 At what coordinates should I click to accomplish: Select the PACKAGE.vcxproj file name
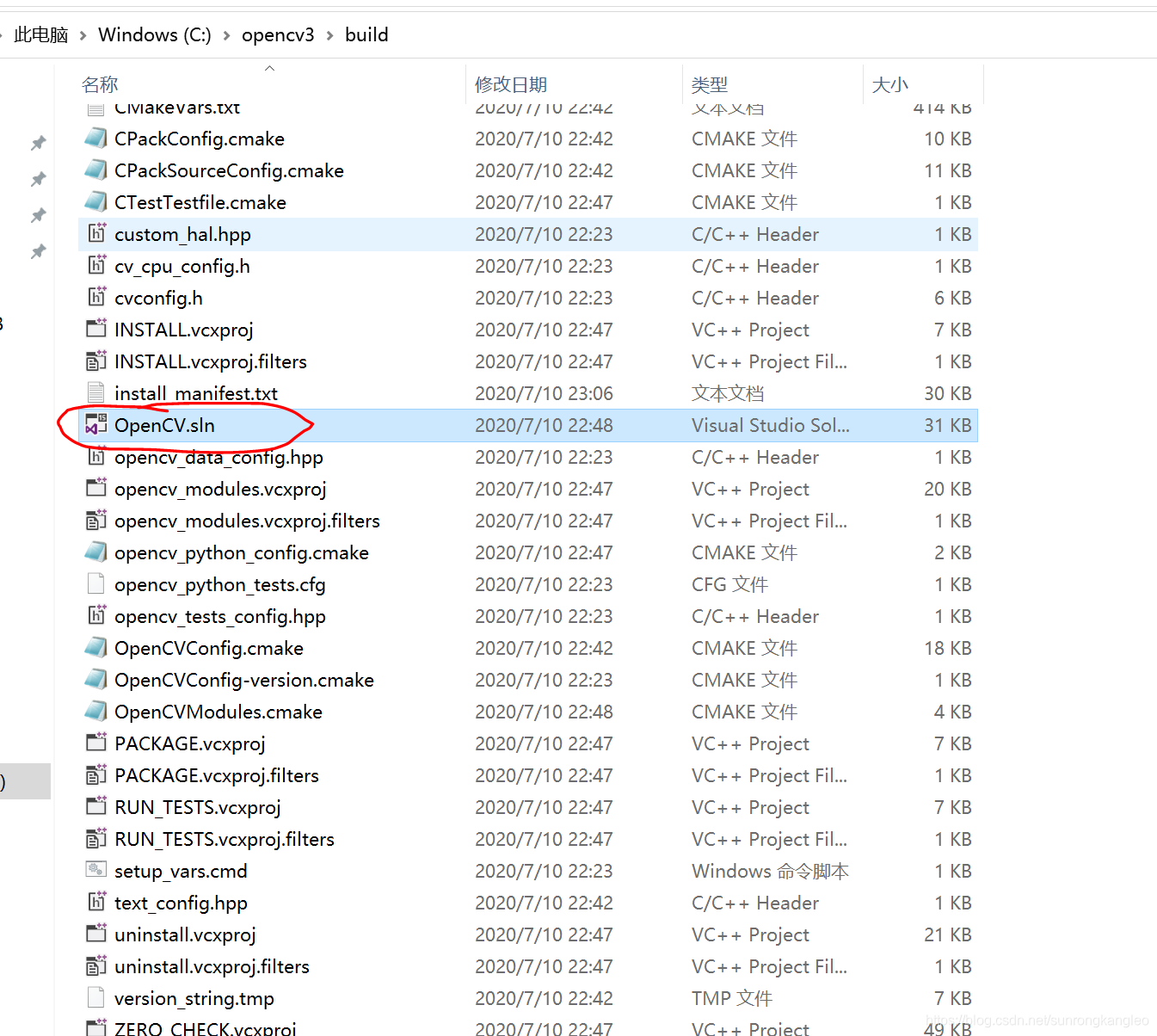190,743
